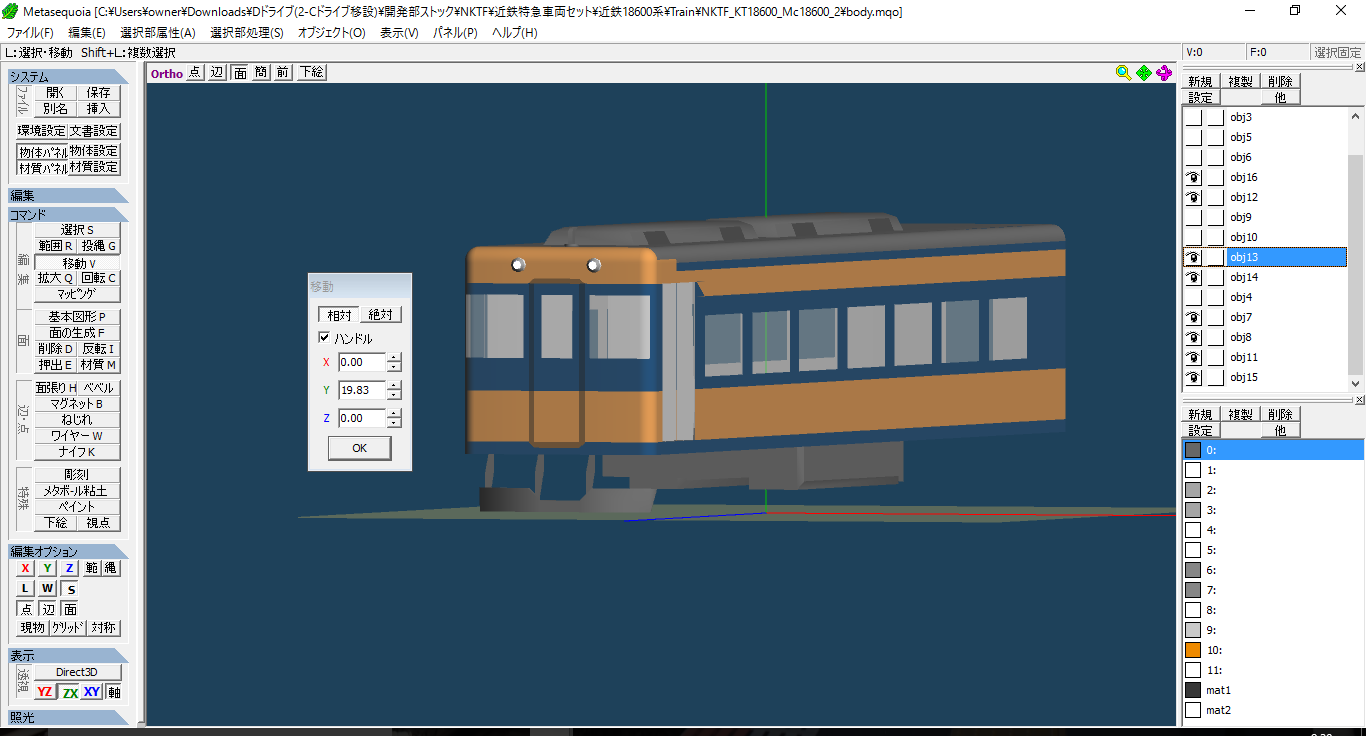Screen dimensions: 1366x736
Task: Toggle 前 front display in viewport header
Action: point(283,72)
